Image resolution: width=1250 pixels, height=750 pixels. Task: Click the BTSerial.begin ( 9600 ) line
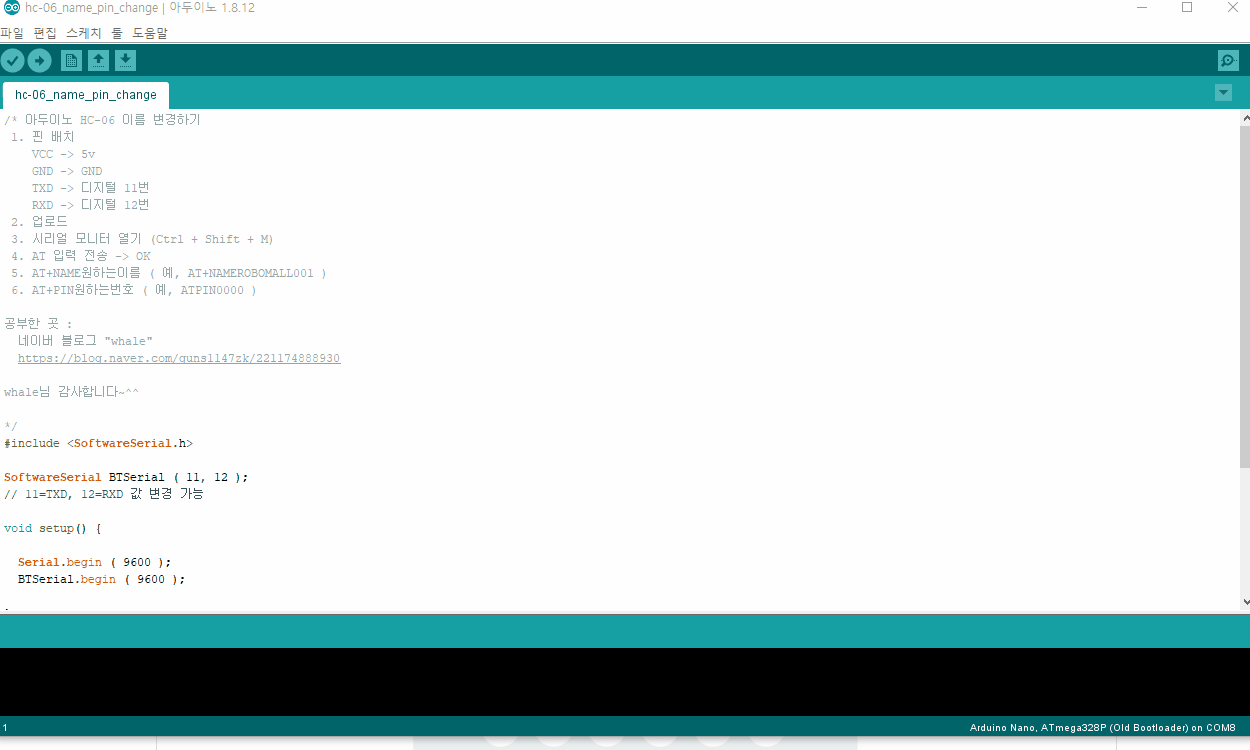pyautogui.click(x=102, y=579)
